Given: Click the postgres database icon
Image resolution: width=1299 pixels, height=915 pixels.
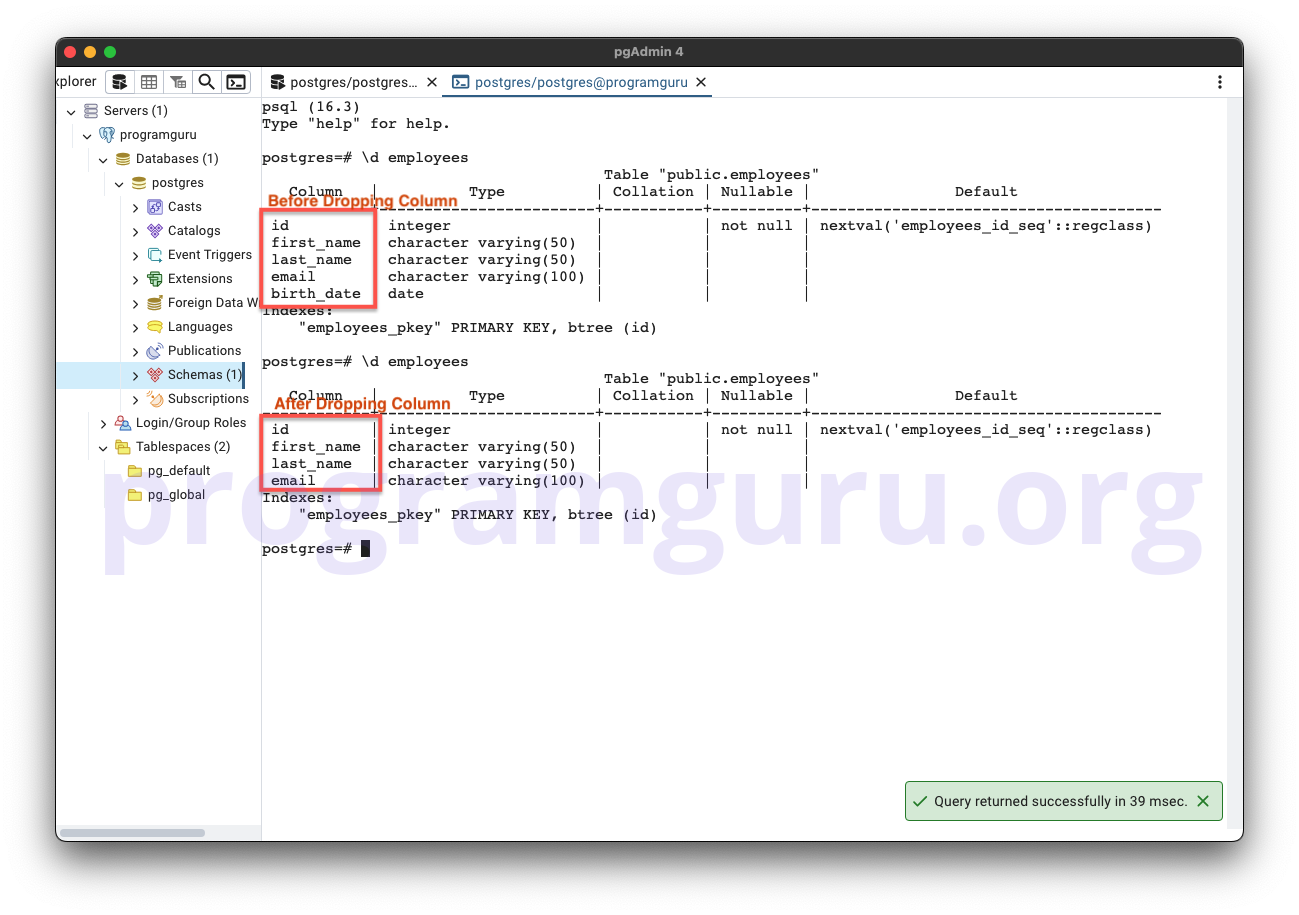Looking at the screenshot, I should pos(139,183).
